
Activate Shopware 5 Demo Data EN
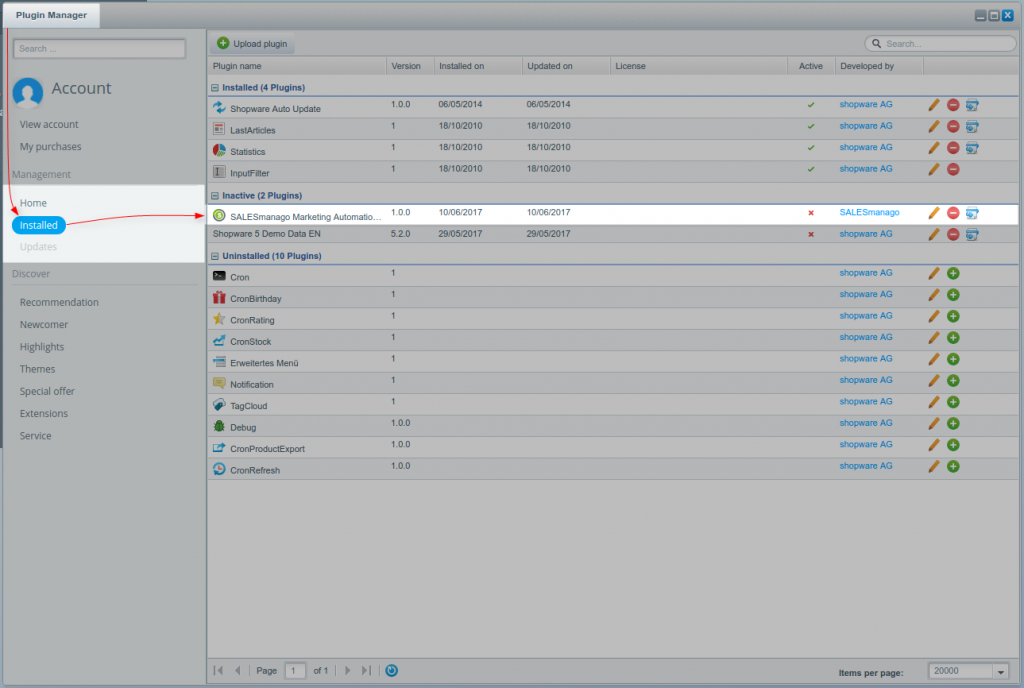(x=810, y=234)
